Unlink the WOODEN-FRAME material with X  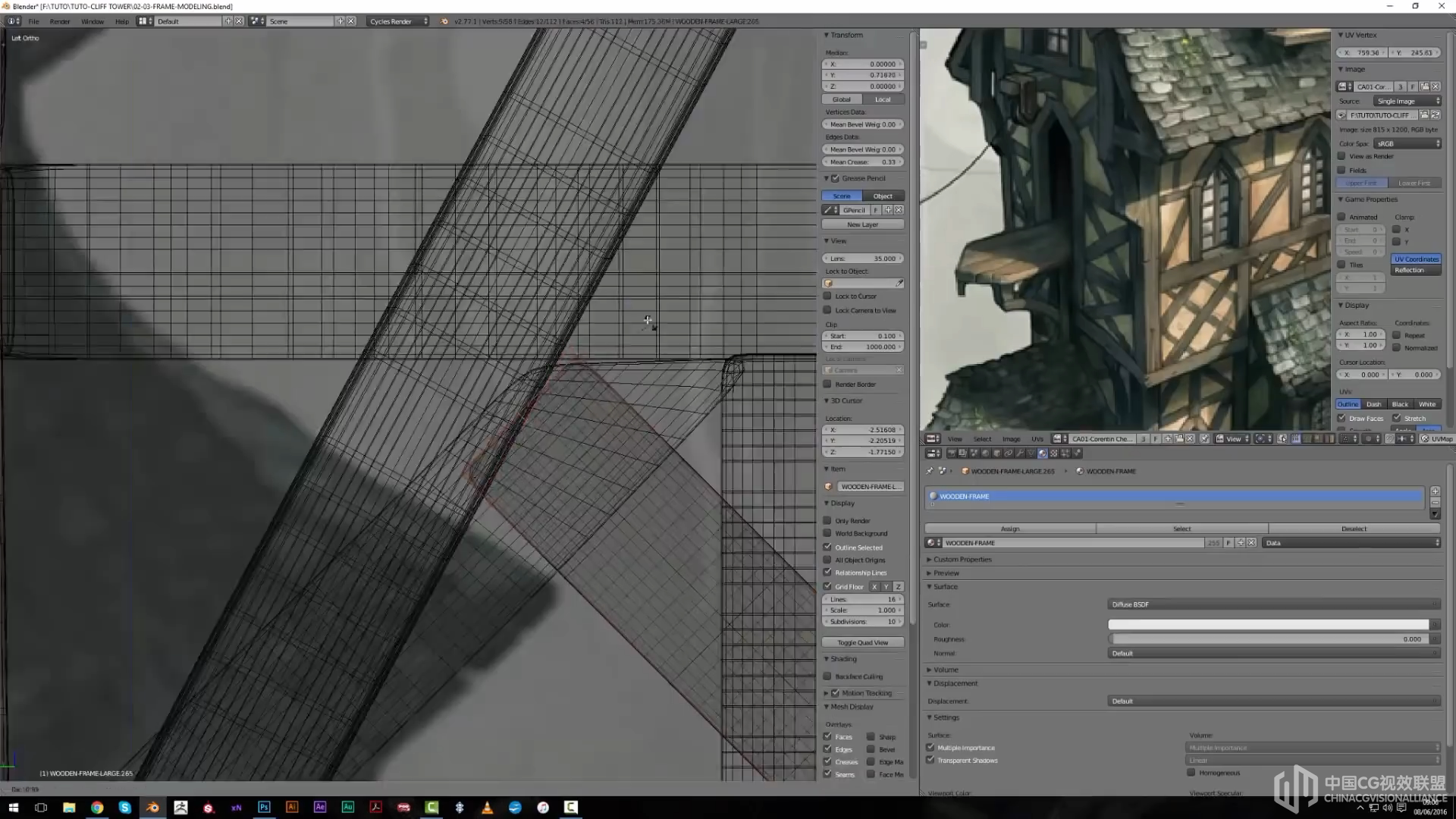click(1252, 543)
